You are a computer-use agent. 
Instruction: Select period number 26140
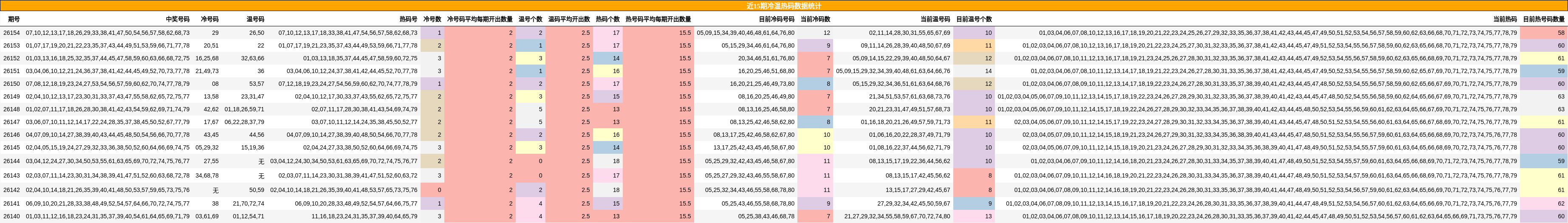coord(11,216)
